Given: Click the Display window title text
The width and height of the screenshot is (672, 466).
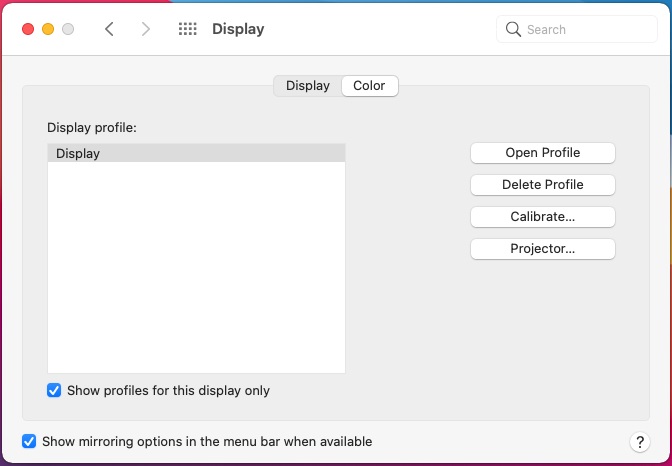Looking at the screenshot, I should pos(238,29).
